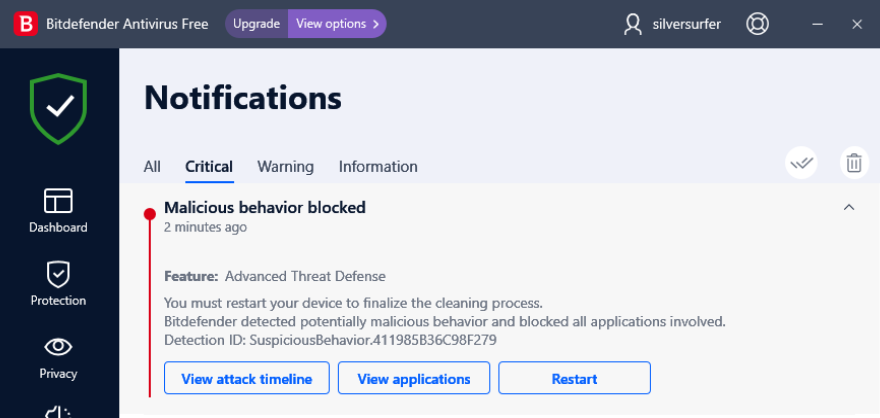Viewport: 880px width, 418px height.
Task: Mark all notifications as read
Action: 801,162
